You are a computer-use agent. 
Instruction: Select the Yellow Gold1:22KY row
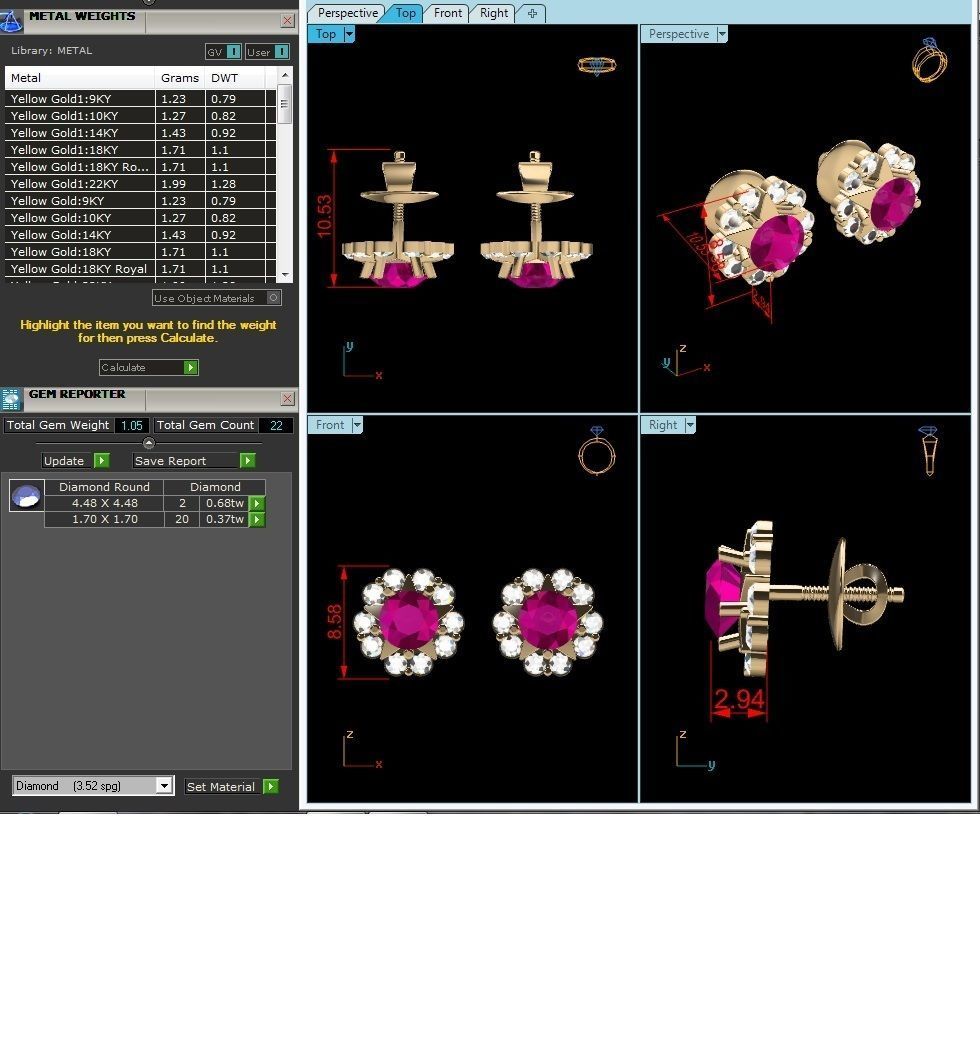pos(140,184)
